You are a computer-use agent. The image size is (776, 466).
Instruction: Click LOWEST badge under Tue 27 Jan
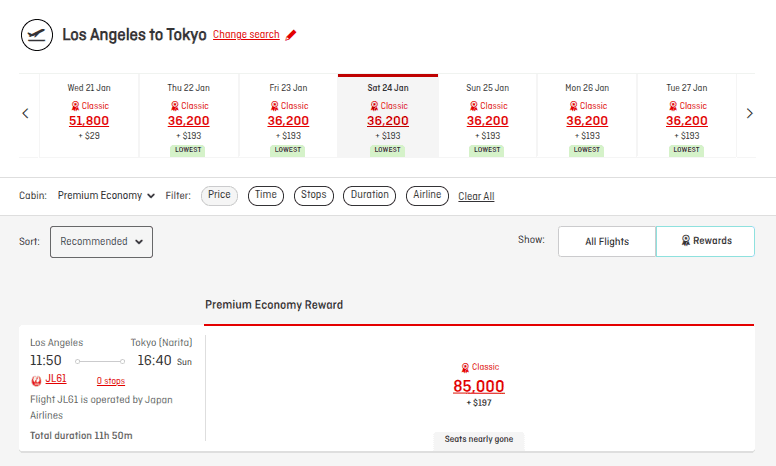click(686, 150)
